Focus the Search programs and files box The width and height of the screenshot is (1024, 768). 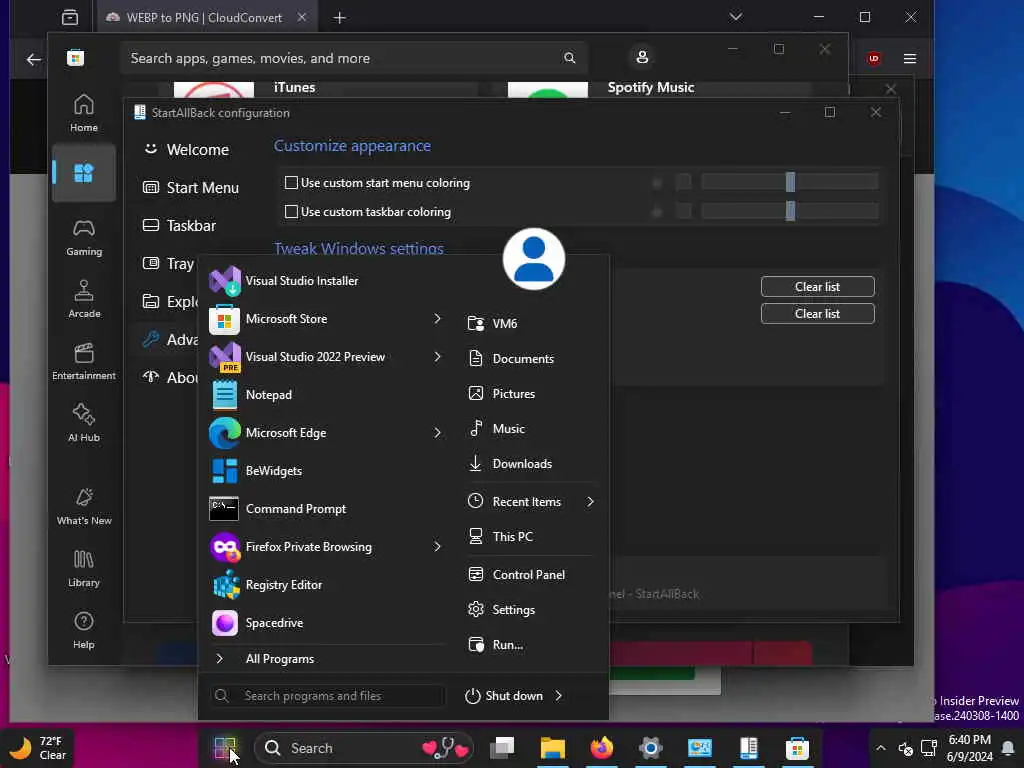[x=328, y=696]
